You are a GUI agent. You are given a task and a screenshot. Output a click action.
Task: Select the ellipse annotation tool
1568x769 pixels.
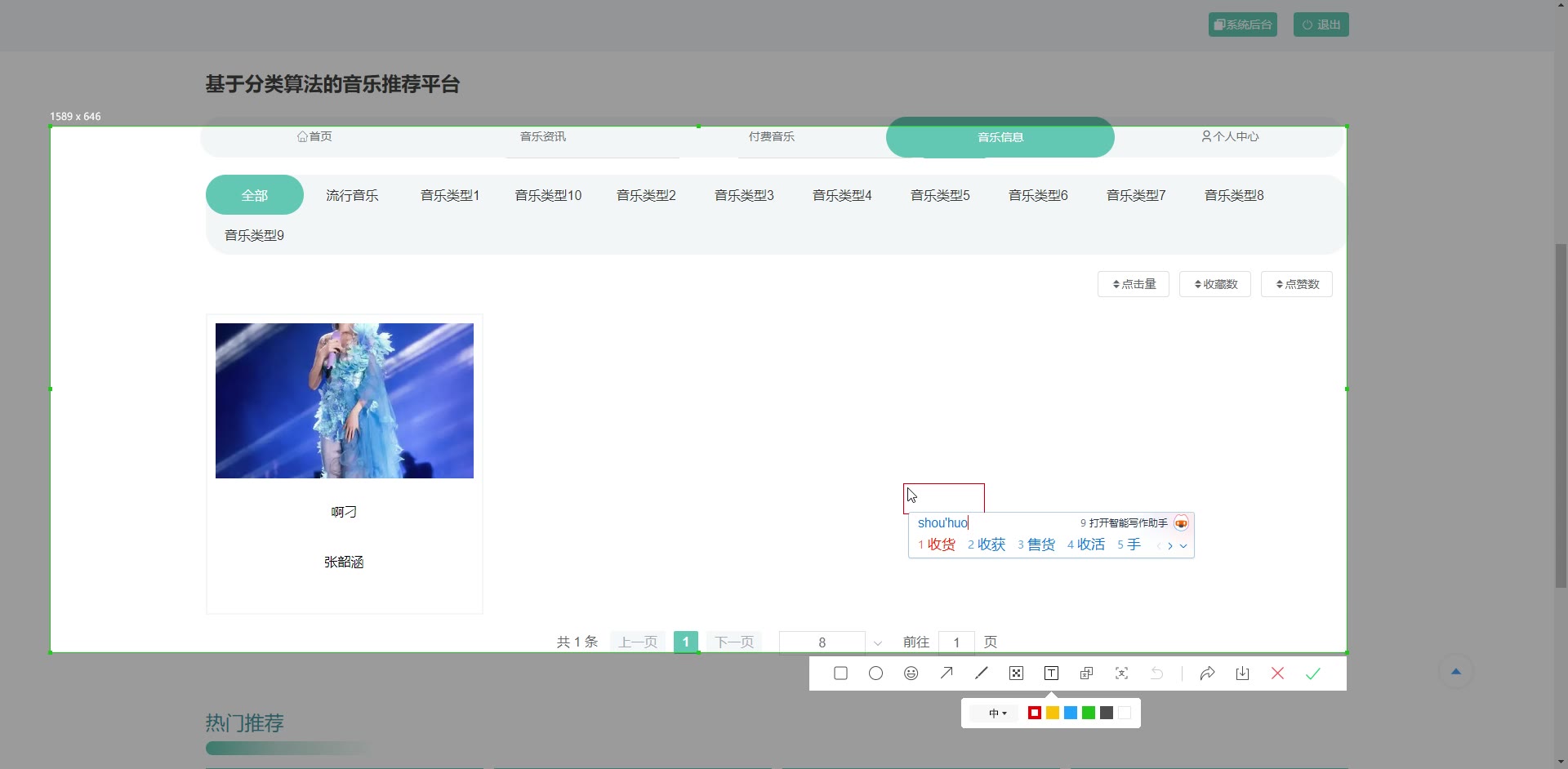875,673
